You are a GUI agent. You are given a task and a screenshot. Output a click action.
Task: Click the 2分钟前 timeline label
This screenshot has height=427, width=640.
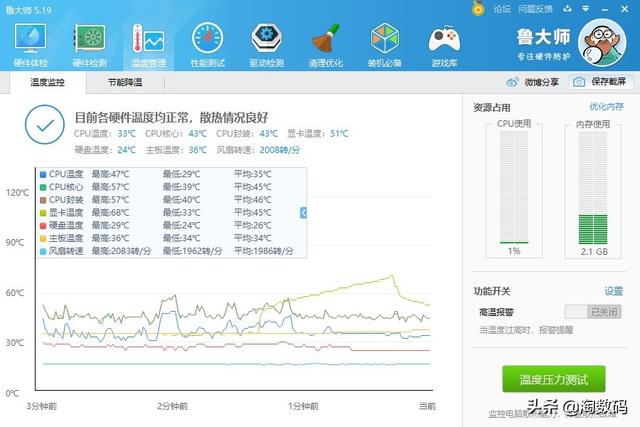point(172,406)
